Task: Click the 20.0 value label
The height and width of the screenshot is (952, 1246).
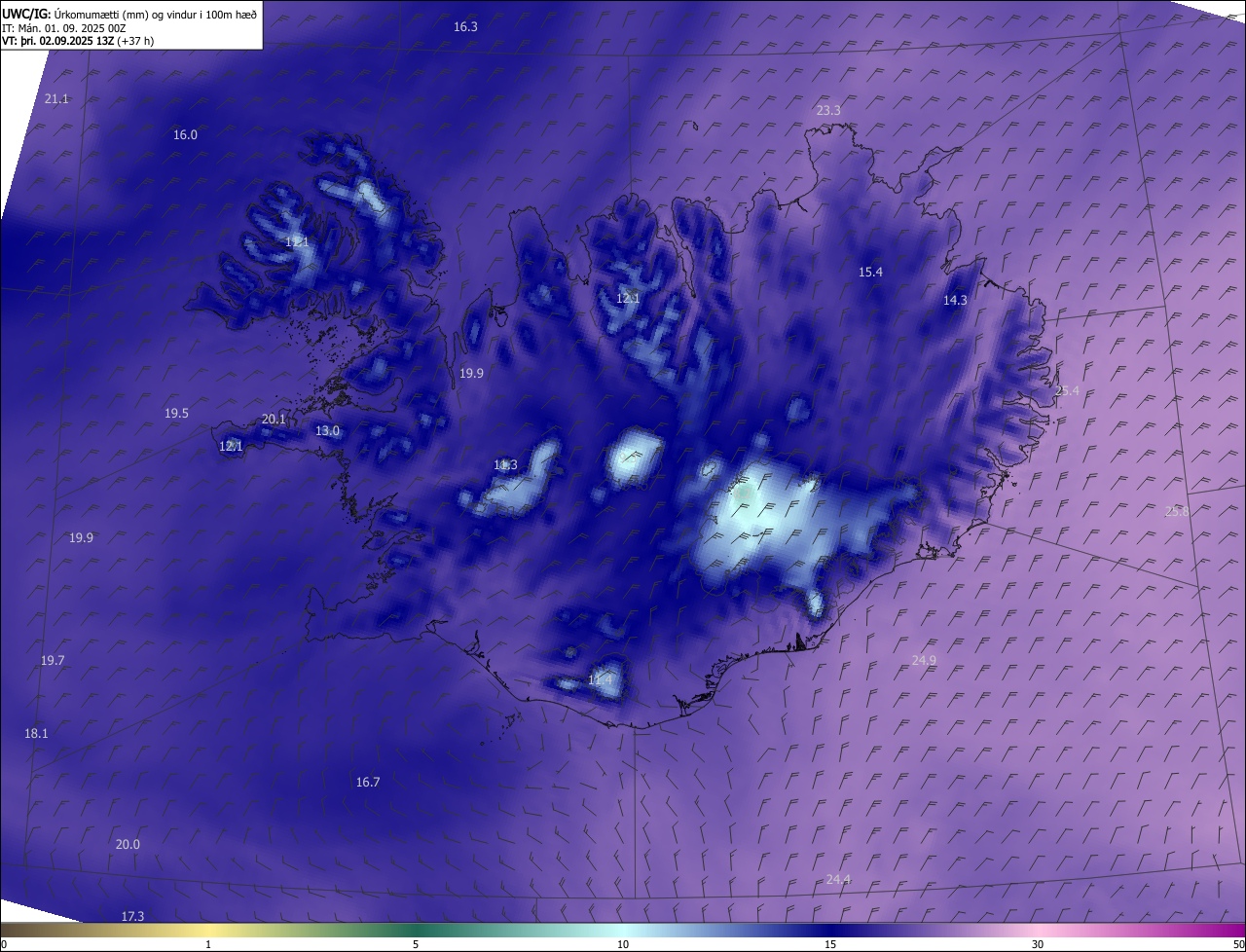Action: [128, 845]
